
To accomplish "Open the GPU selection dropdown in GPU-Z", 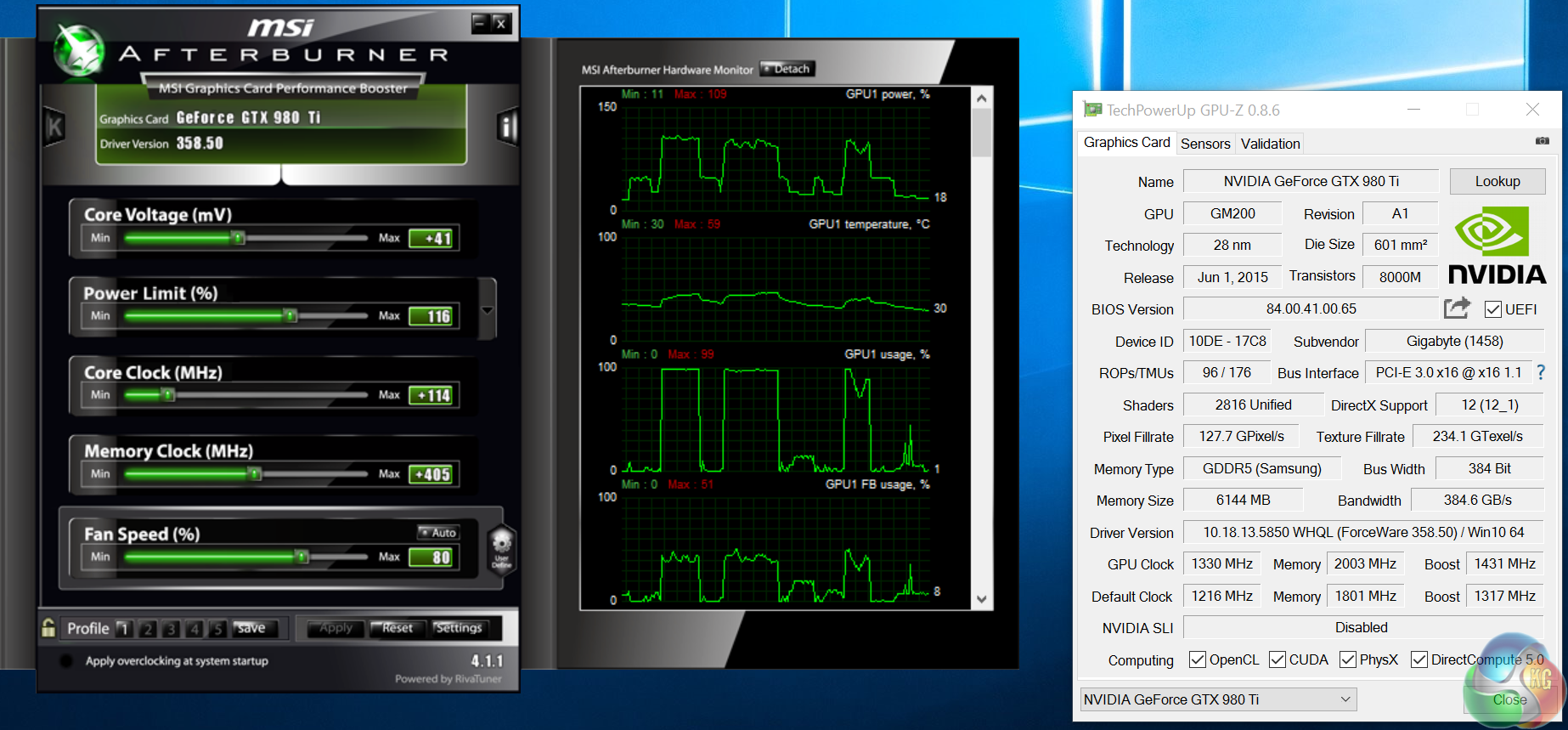I will click(1218, 699).
